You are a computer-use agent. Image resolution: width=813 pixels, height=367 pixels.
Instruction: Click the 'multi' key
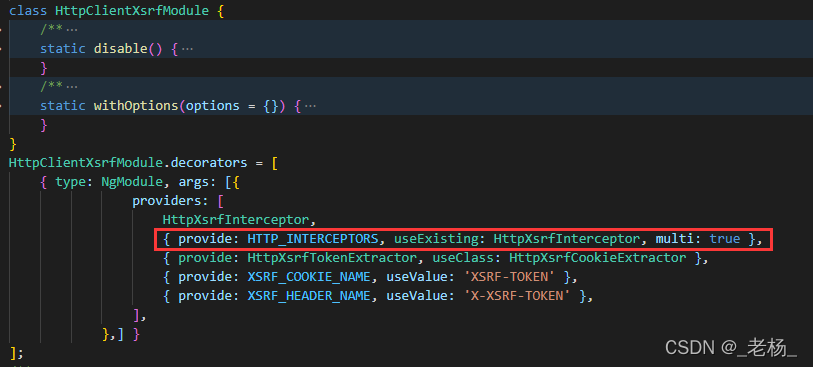(x=674, y=239)
